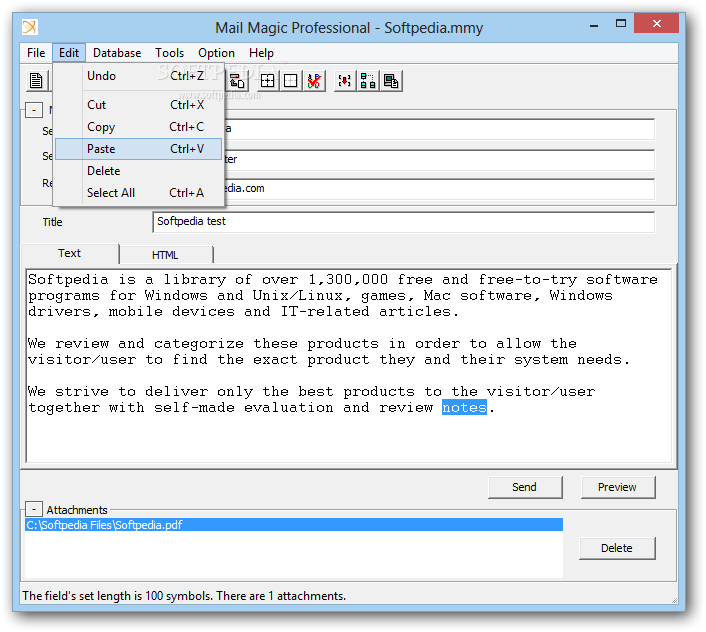Click the highlighted word 'notes' in the message
Viewport: 706px width, 632px height.
(464, 407)
